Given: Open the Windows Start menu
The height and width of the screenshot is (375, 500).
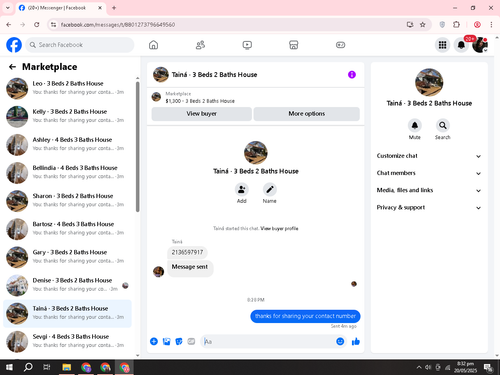Looking at the screenshot, I should (x=9, y=367).
